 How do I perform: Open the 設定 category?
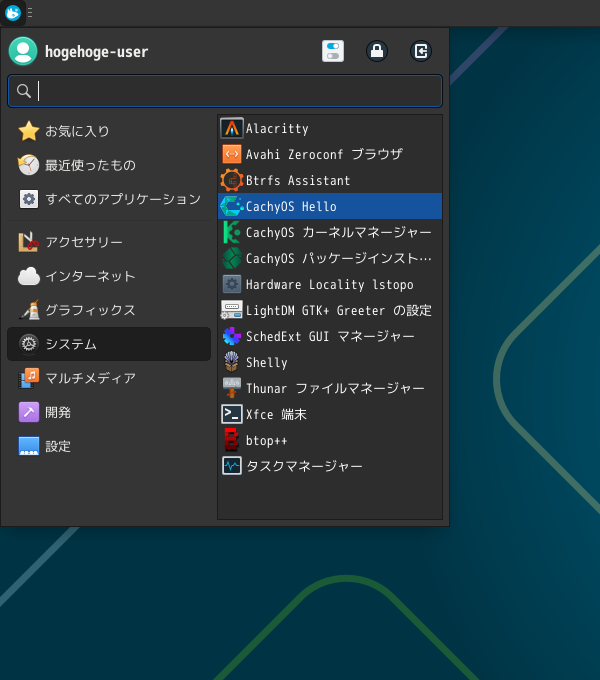tap(109, 446)
